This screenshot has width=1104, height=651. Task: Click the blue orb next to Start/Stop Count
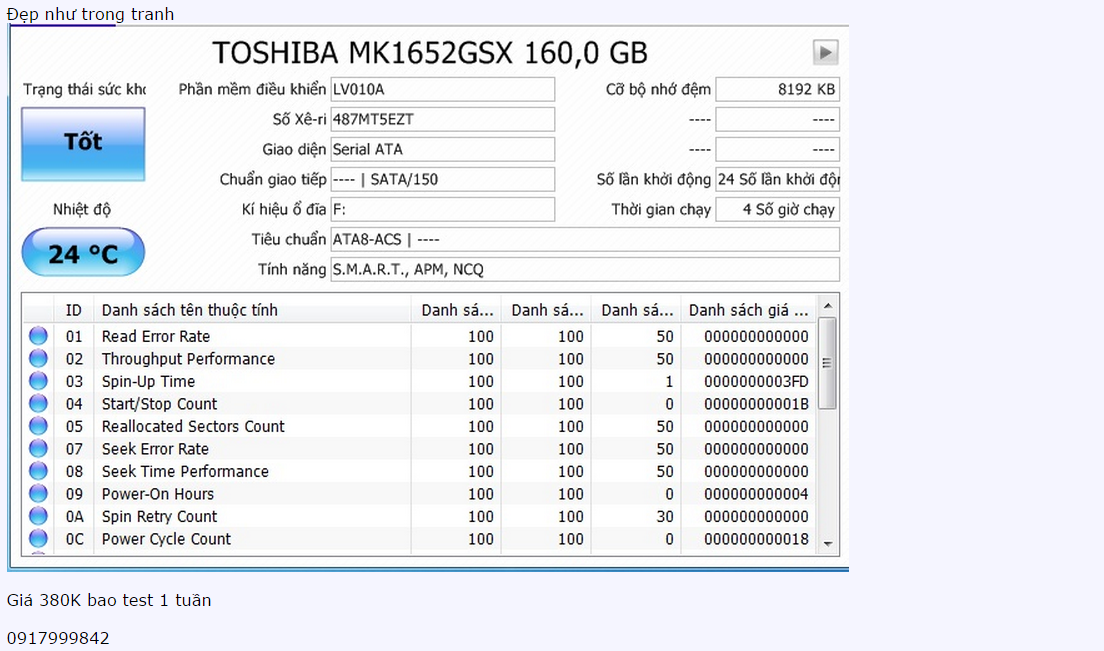[38, 404]
